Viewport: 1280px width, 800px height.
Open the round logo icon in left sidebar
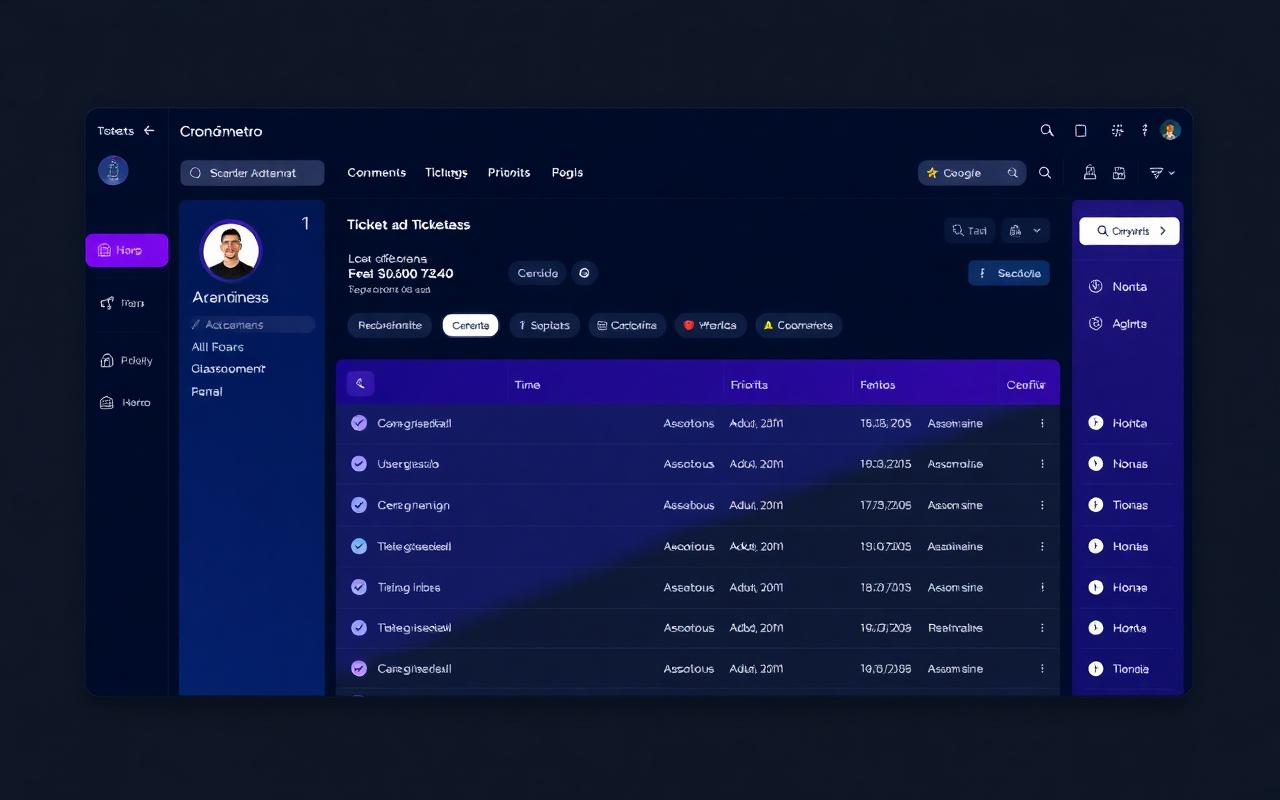pos(113,170)
